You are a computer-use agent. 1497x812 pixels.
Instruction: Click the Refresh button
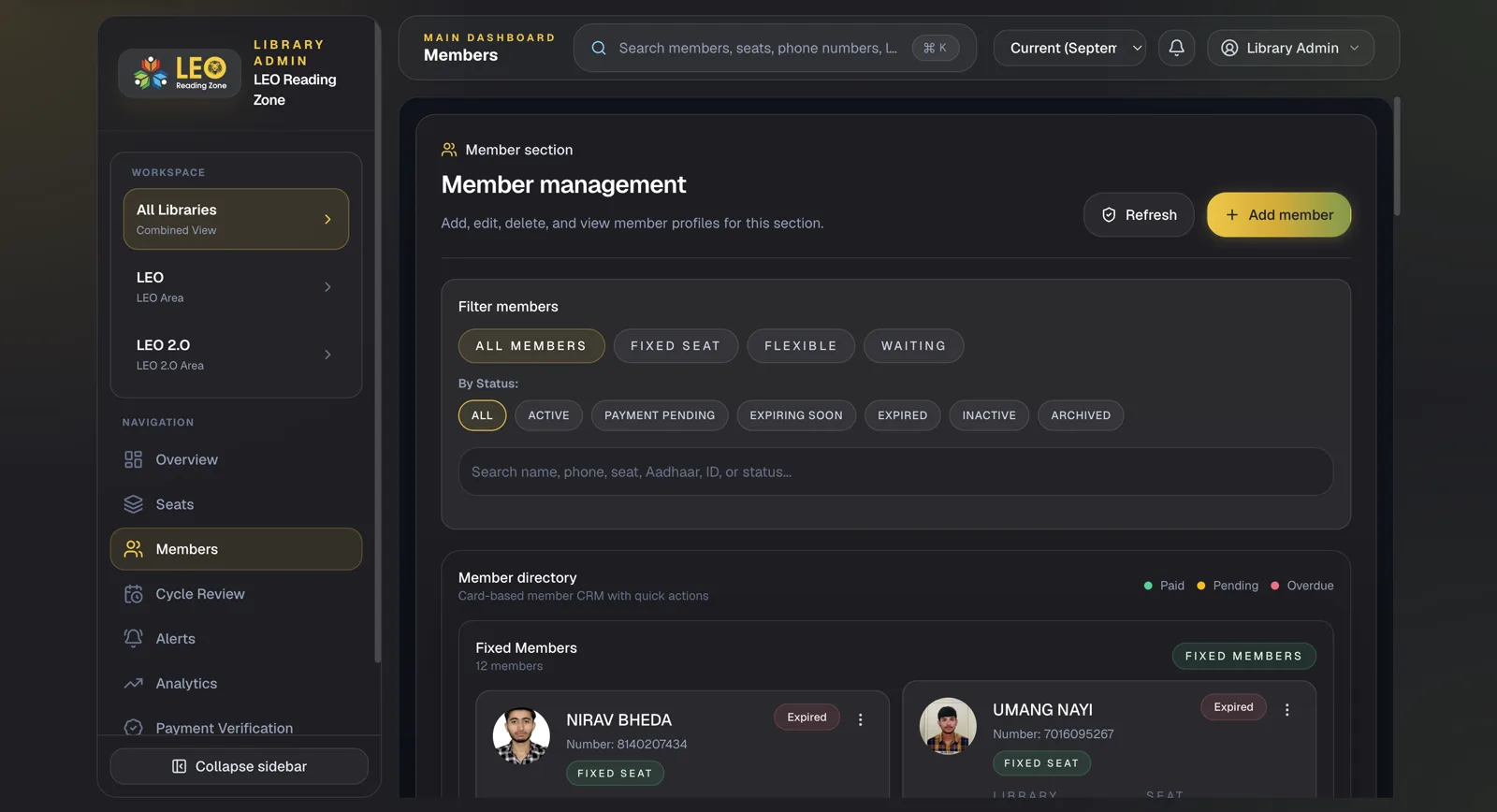click(1139, 214)
